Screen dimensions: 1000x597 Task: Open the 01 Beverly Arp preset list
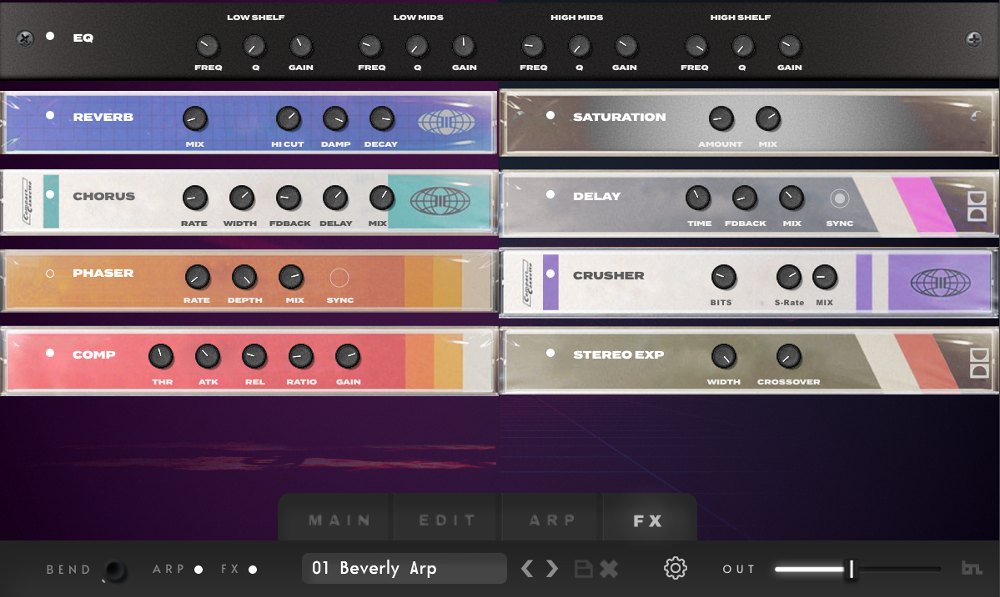point(404,568)
